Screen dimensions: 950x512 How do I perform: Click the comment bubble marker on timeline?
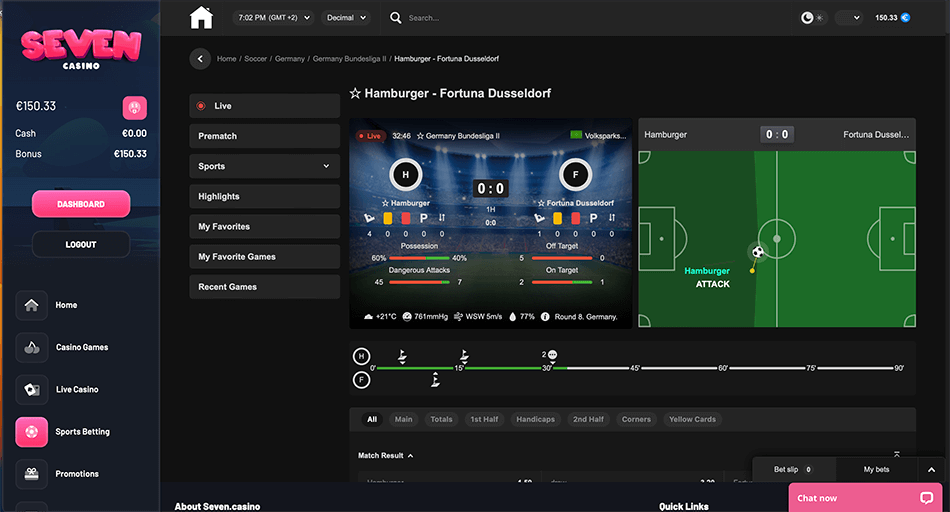(552, 355)
